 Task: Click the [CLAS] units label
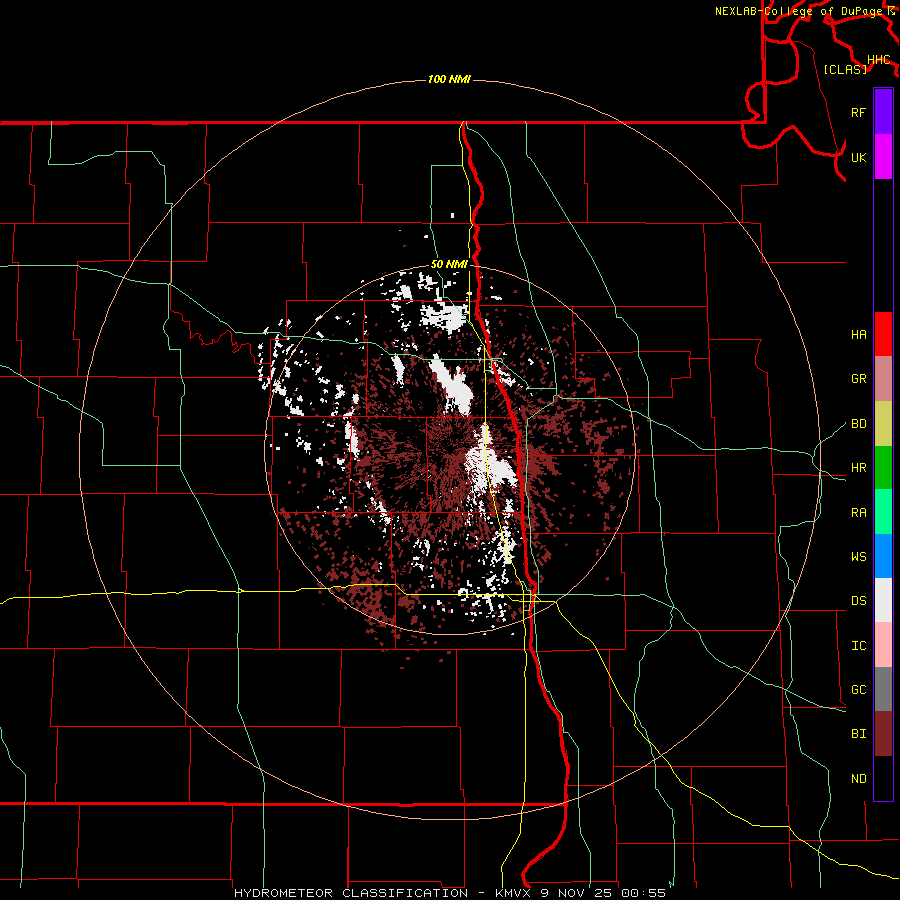point(845,70)
